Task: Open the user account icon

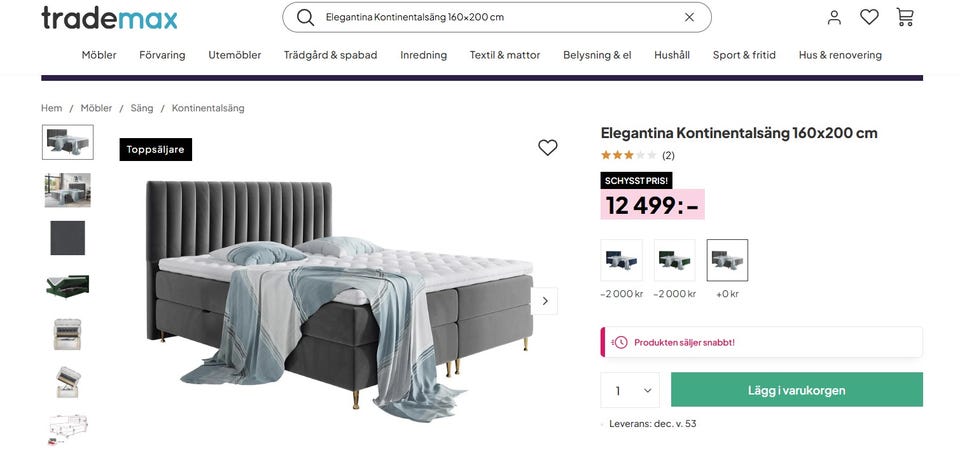Action: point(834,17)
